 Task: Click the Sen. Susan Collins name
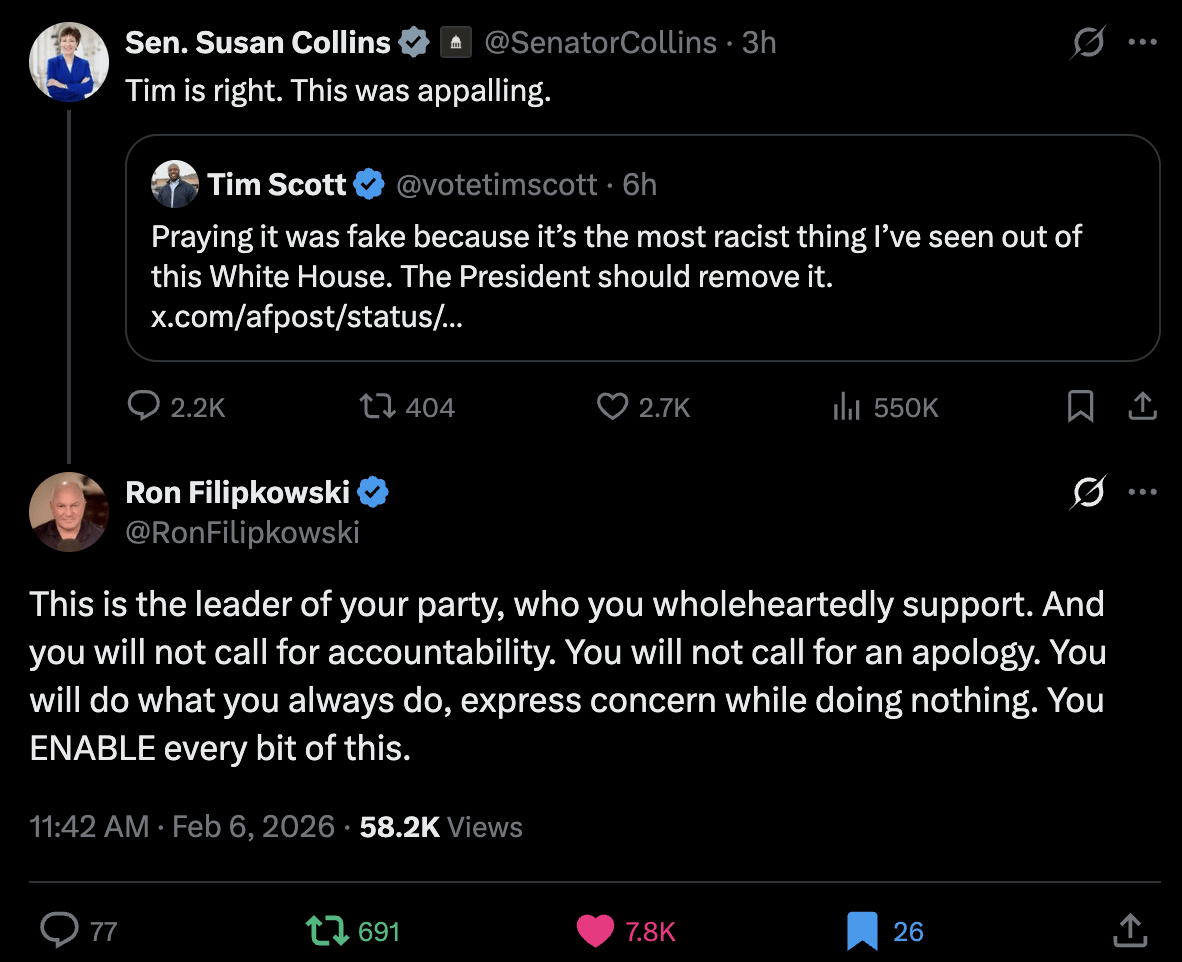pos(258,43)
